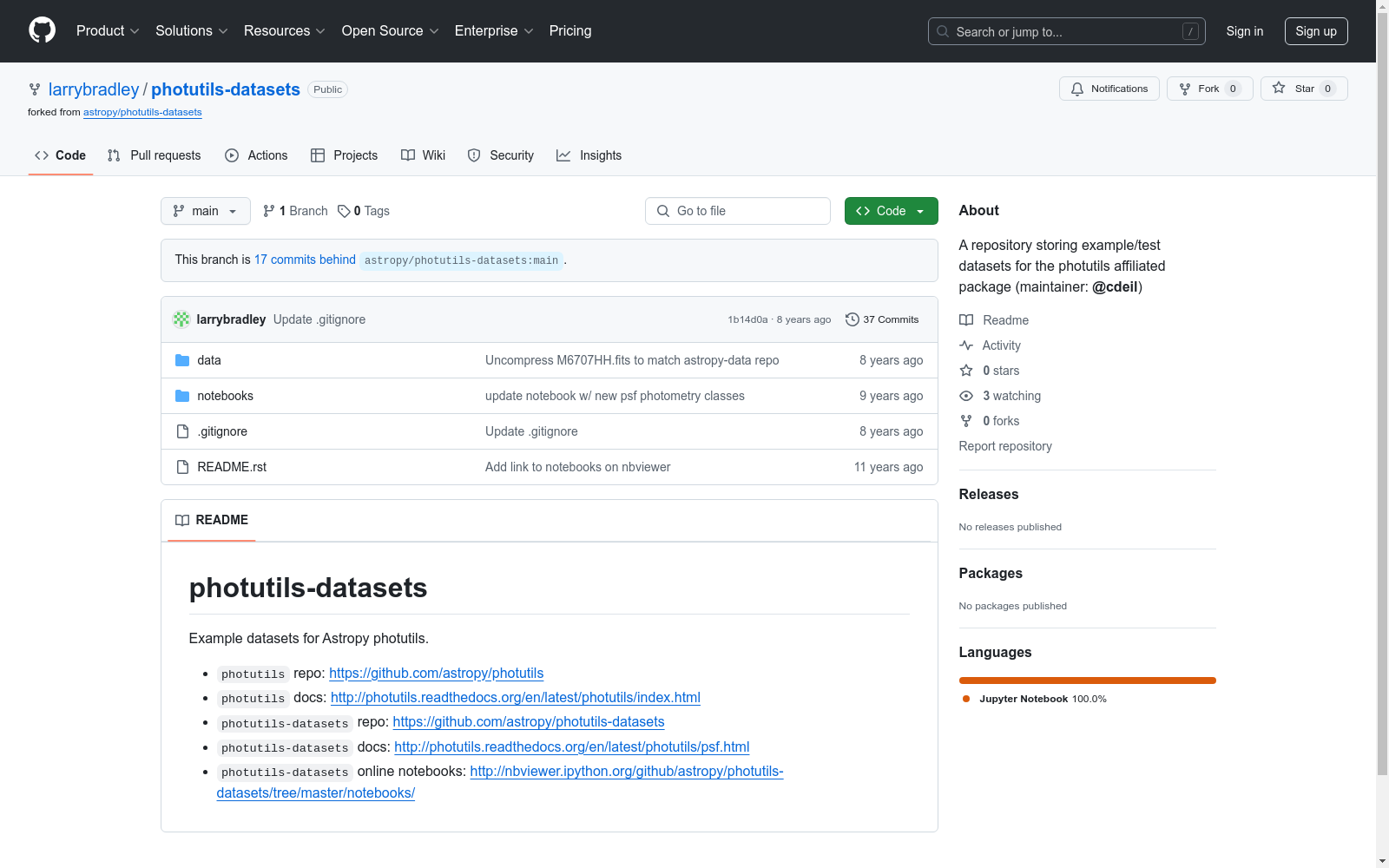Expand the Resources menu
Screen dimensions: 1389x868
pyautogui.click(x=285, y=30)
